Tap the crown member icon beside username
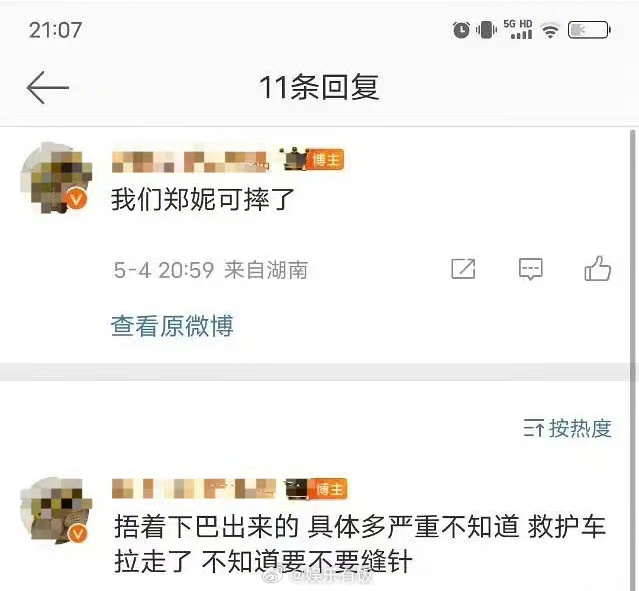This screenshot has width=639, height=591. click(x=293, y=159)
